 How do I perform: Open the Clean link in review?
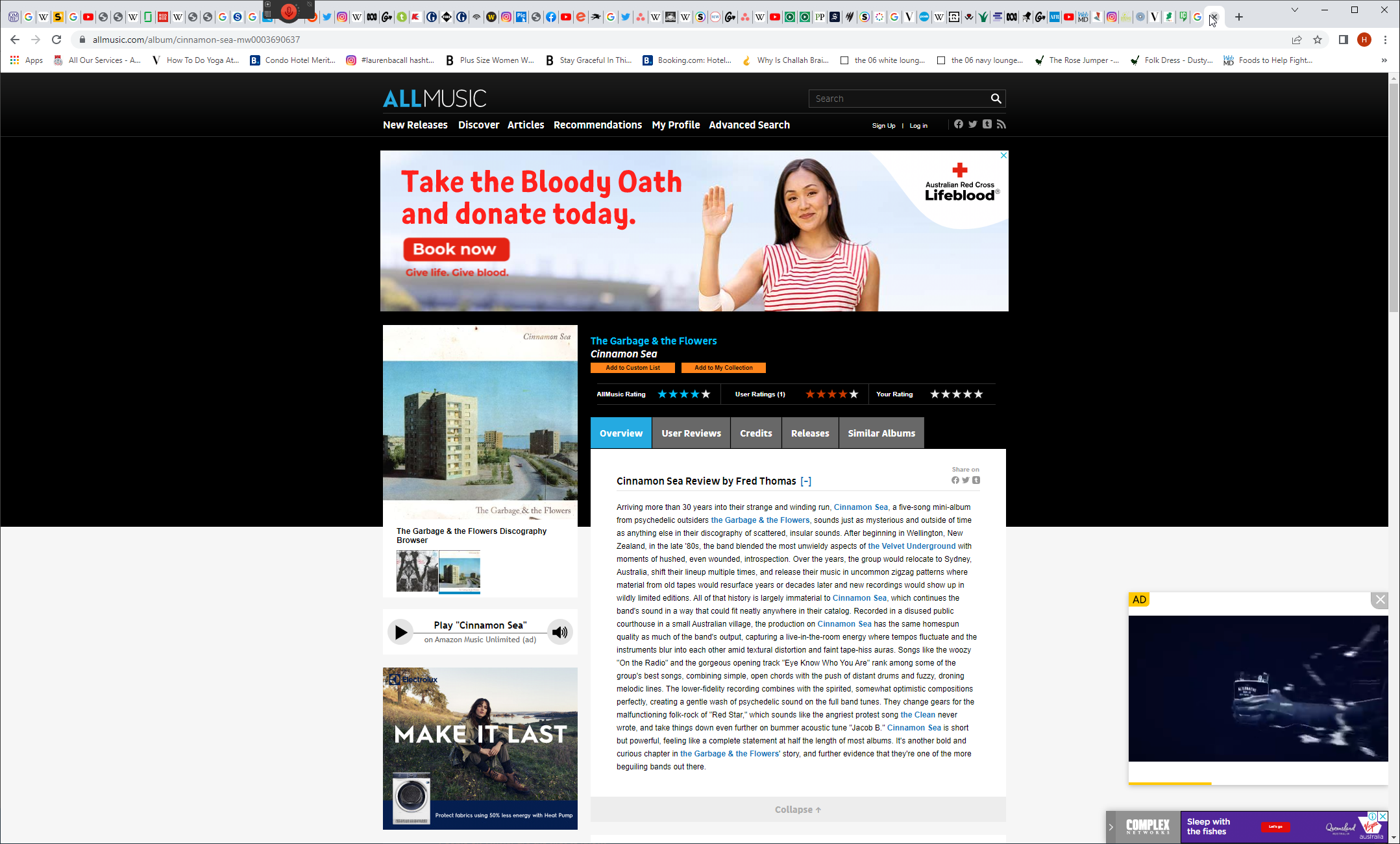918,715
